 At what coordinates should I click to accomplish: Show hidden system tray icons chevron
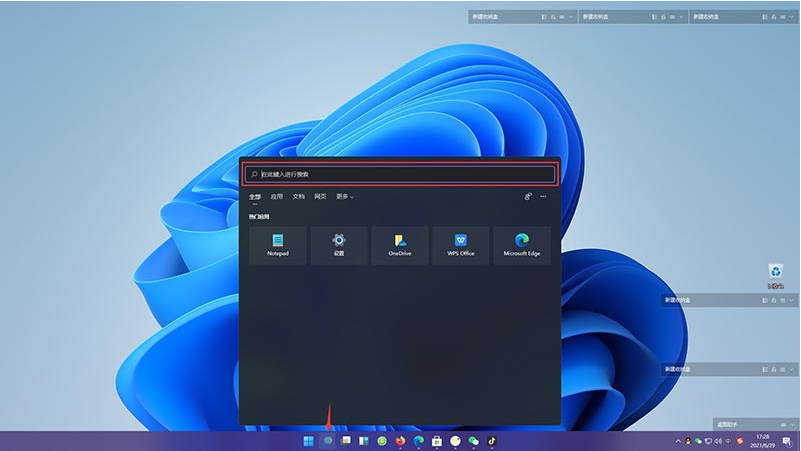[678, 441]
